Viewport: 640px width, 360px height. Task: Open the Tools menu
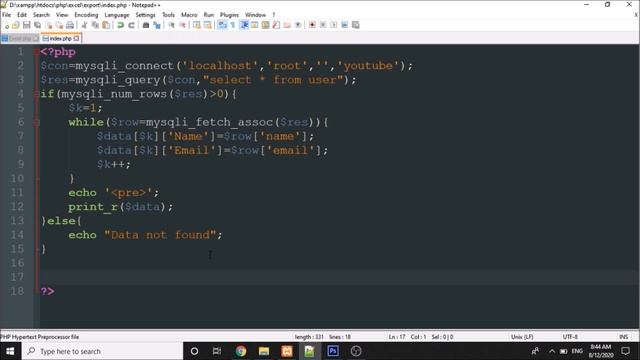click(x=169, y=15)
